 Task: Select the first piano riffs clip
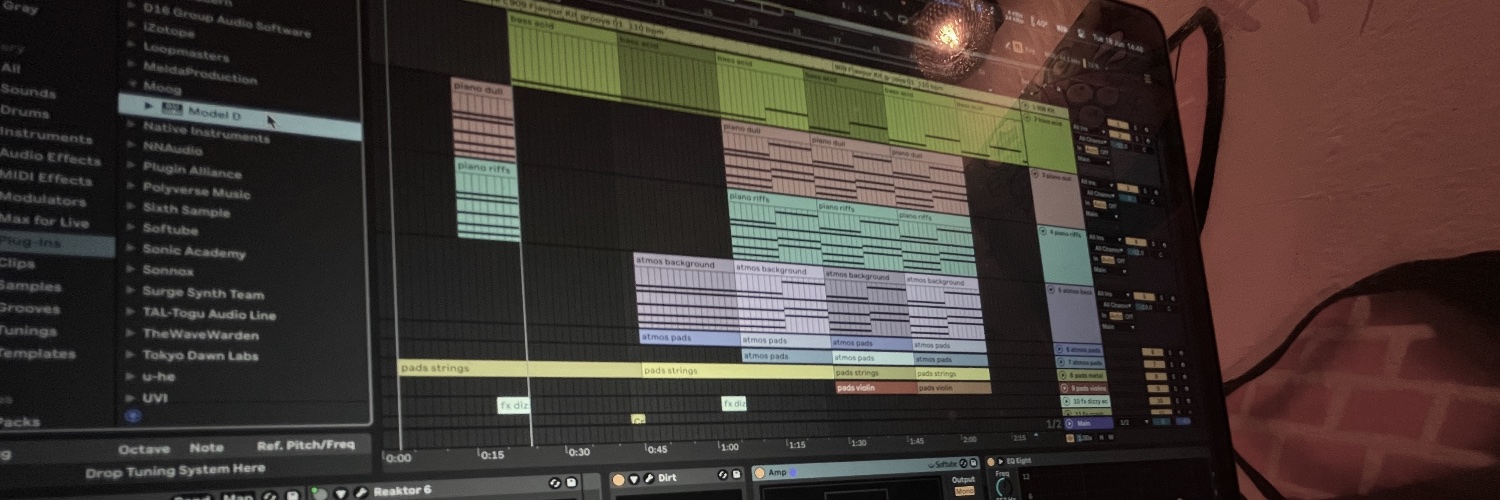(488, 199)
